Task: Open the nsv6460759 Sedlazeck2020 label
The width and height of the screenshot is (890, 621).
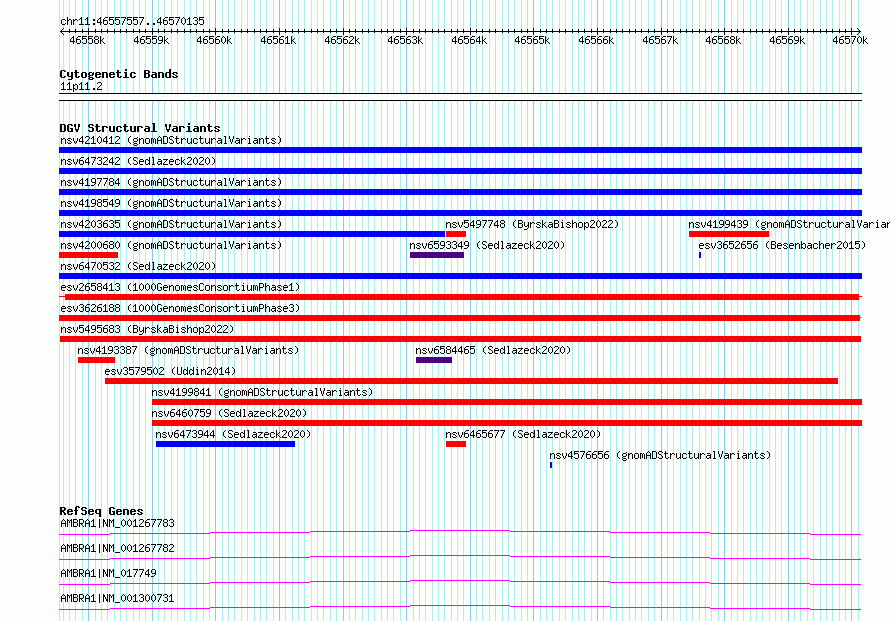Action: point(229,413)
